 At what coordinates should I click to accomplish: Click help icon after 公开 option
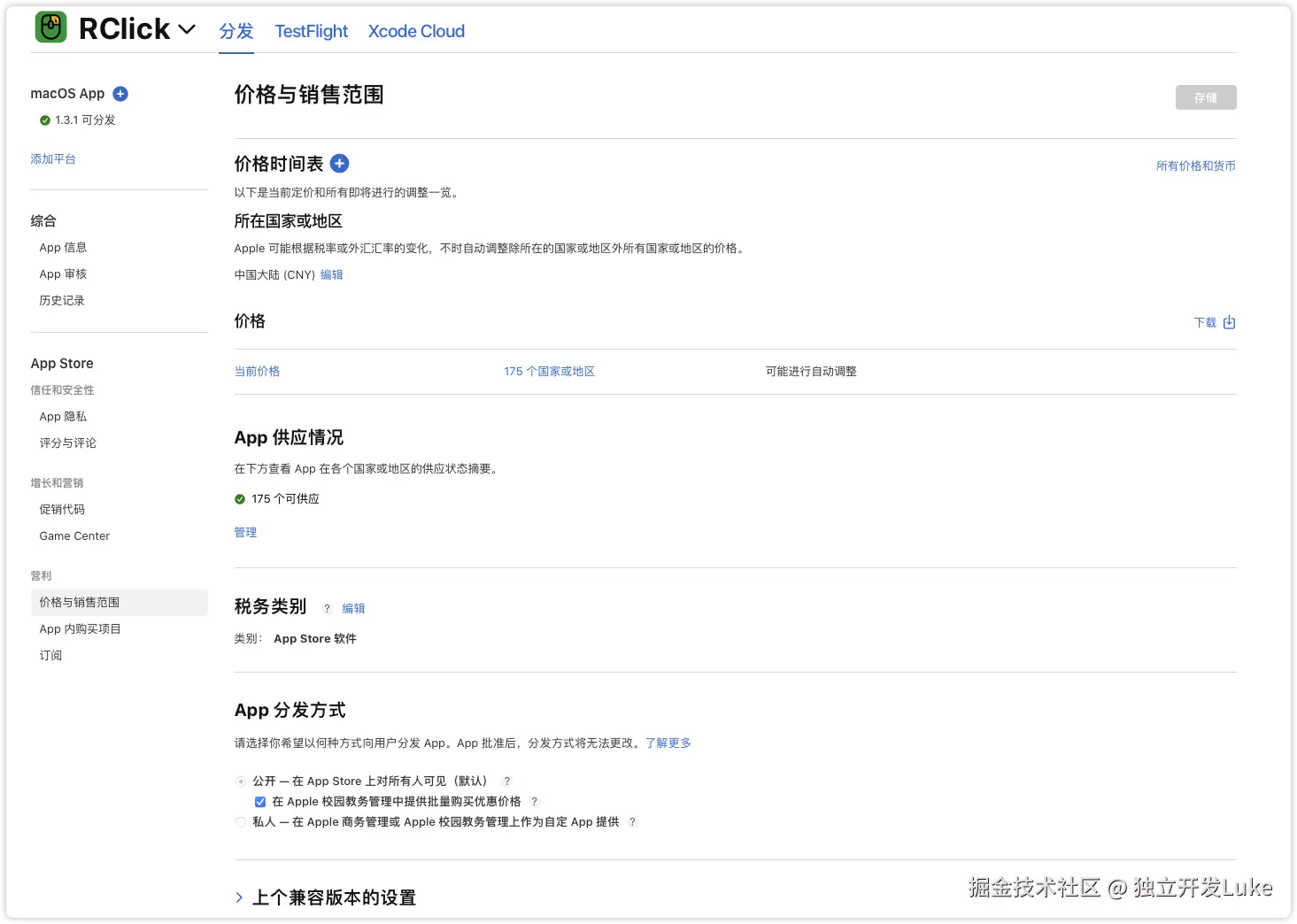coord(507,782)
